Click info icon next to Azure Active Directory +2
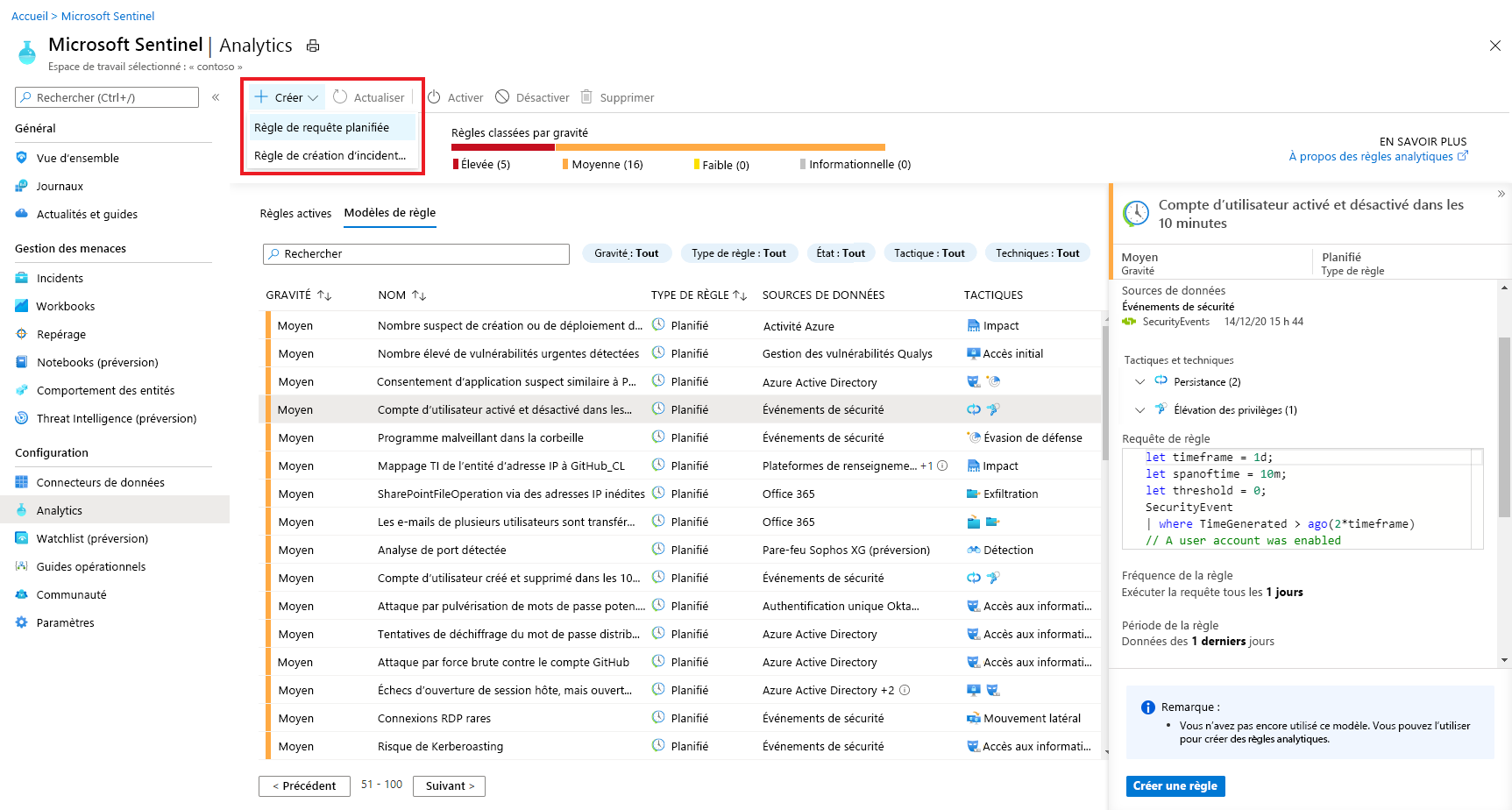 [x=905, y=690]
